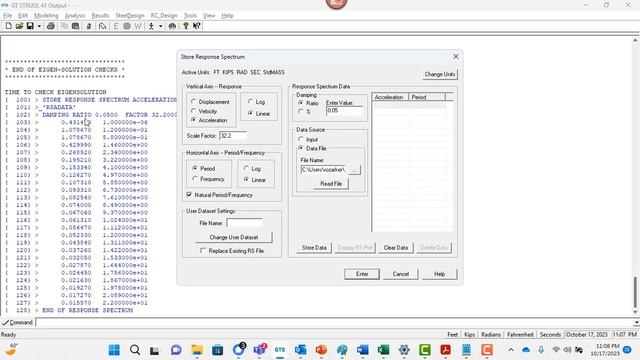
Task: Select Input as data source
Action: coord(301,139)
